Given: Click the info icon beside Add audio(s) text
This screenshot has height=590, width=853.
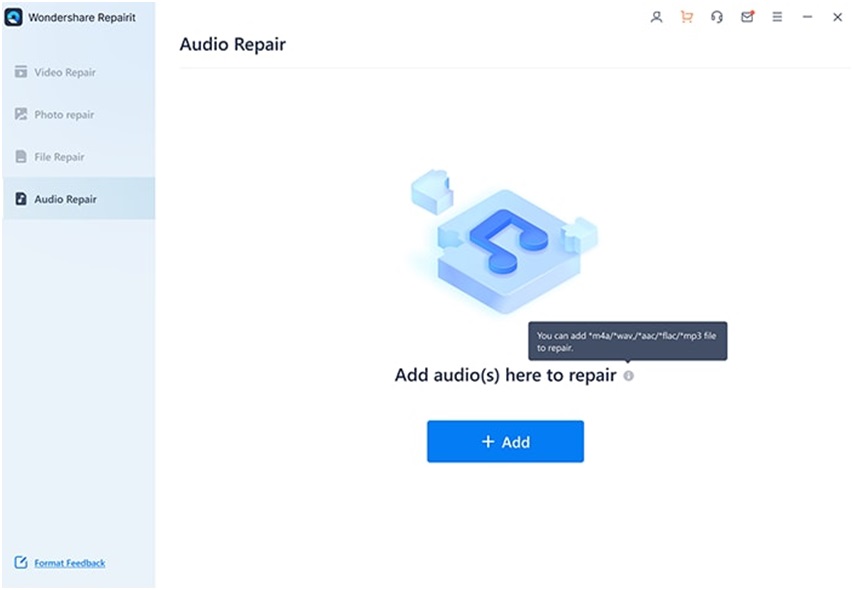Looking at the screenshot, I should point(628,375).
